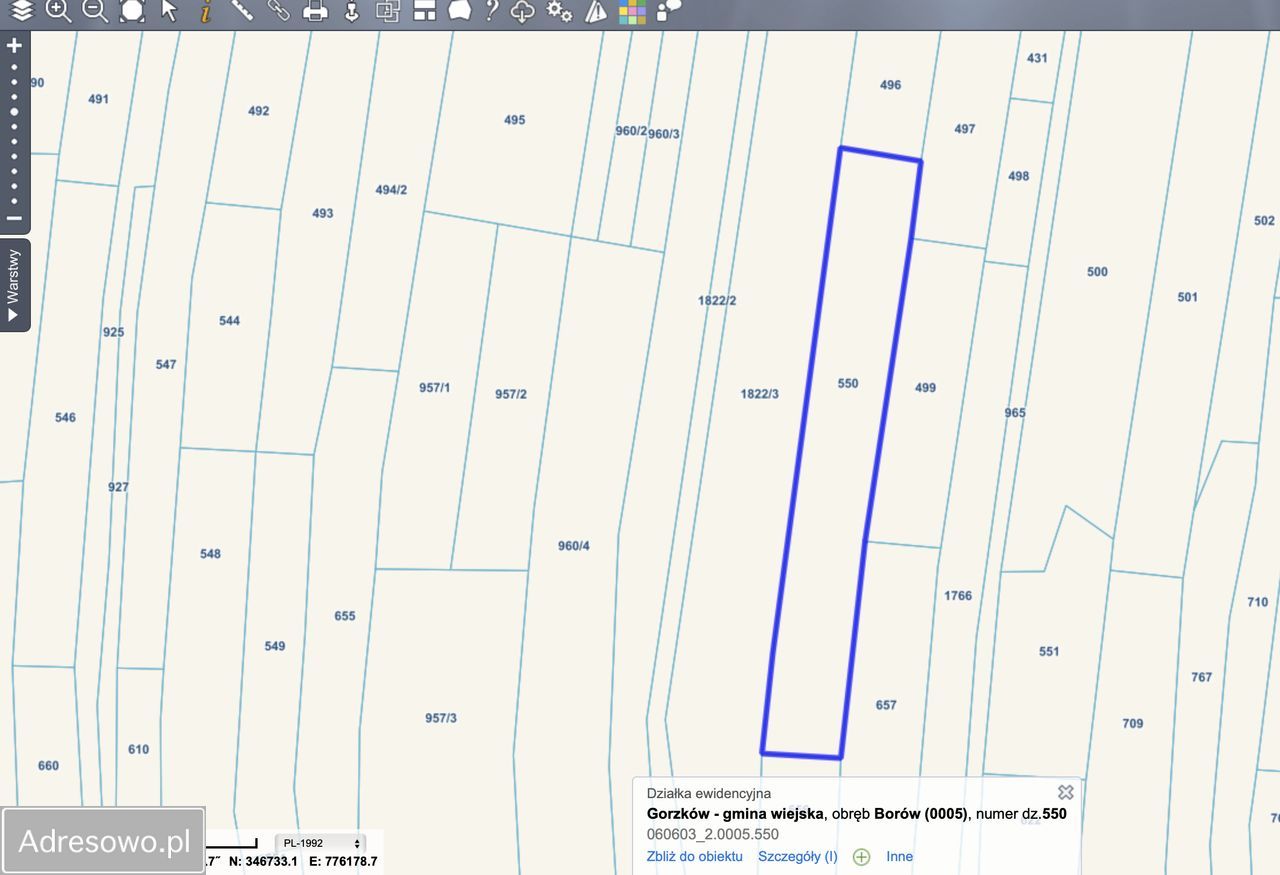Click the Zbliż do obiektu link
The image size is (1280, 875).
(x=694, y=856)
